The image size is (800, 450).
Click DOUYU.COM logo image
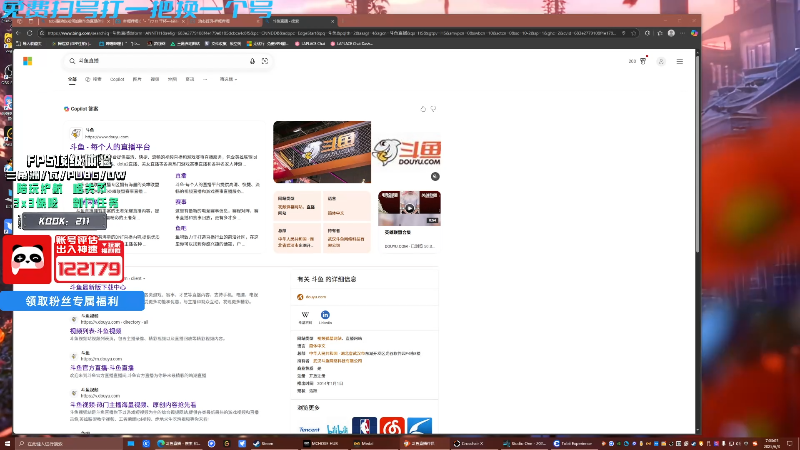tap(407, 152)
